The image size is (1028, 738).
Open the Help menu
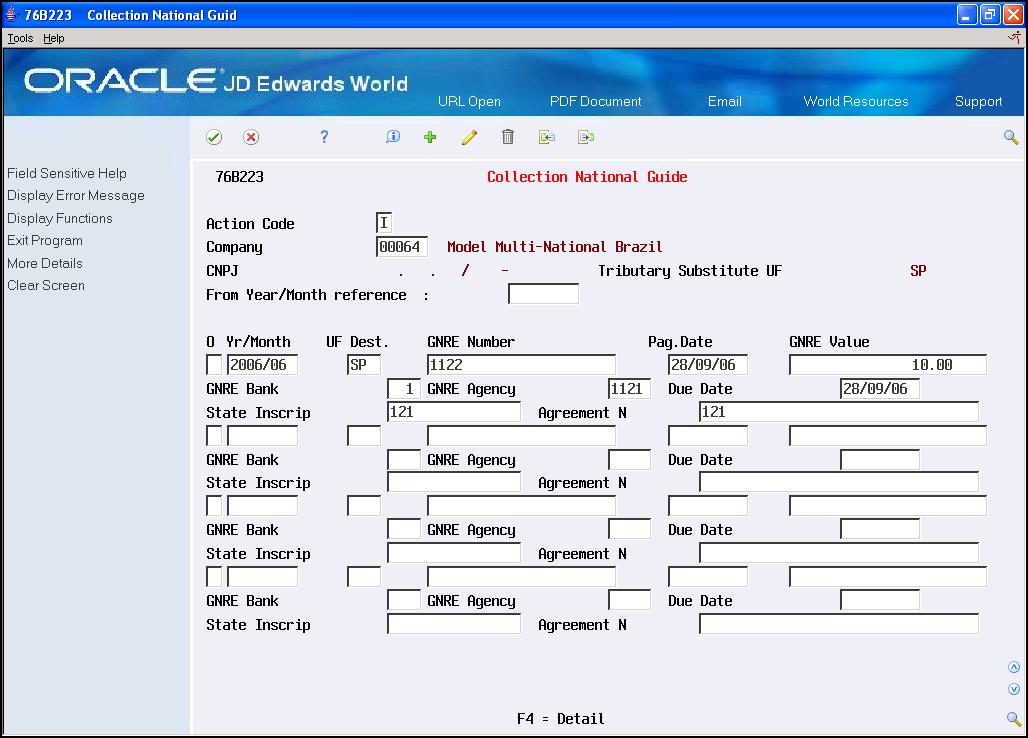tap(54, 38)
